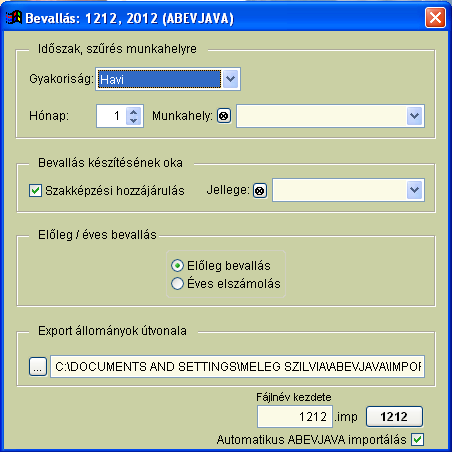Open the Munkahely dropdown list
Viewport: 452px width, 452px height.
coord(414,116)
